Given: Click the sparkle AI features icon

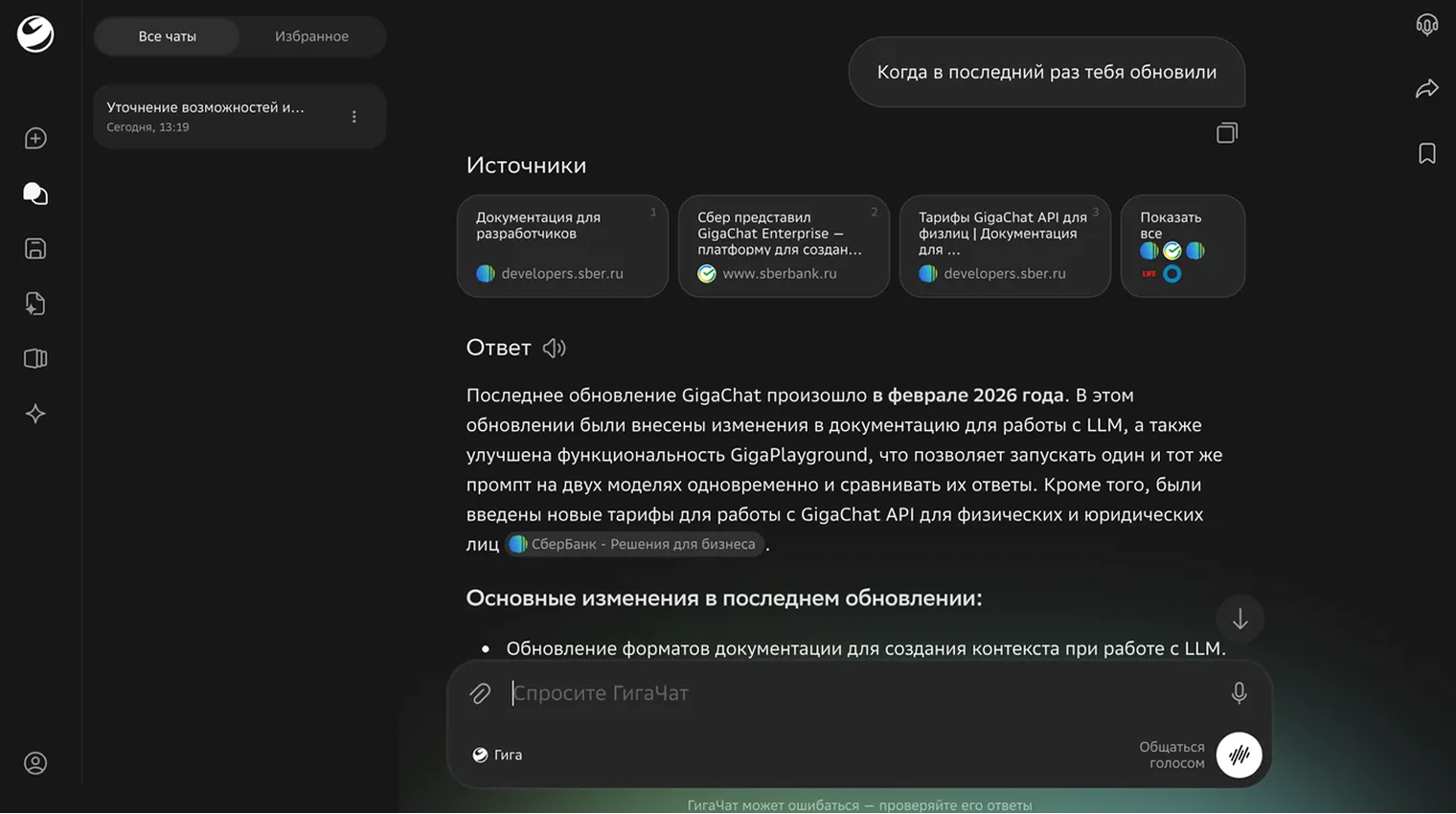Looking at the screenshot, I should click(34, 414).
